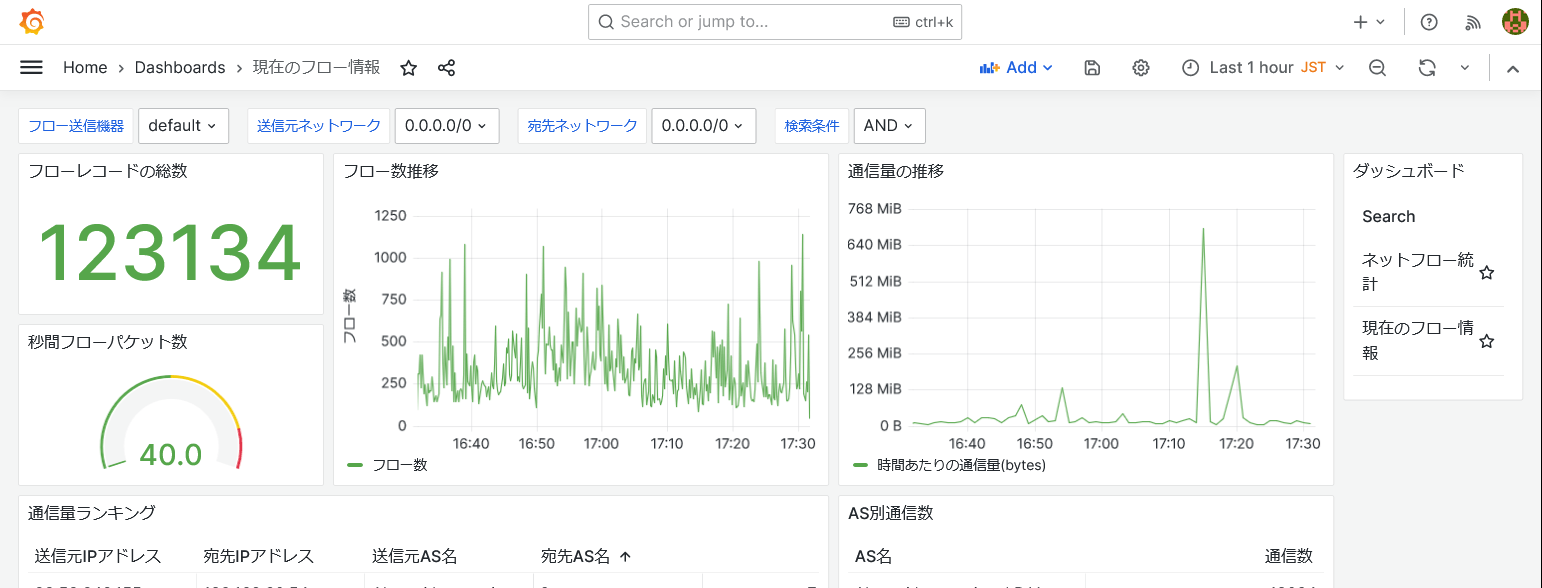Open the 検索条件 AND dropdown
The height and width of the screenshot is (588, 1542).
pos(888,126)
